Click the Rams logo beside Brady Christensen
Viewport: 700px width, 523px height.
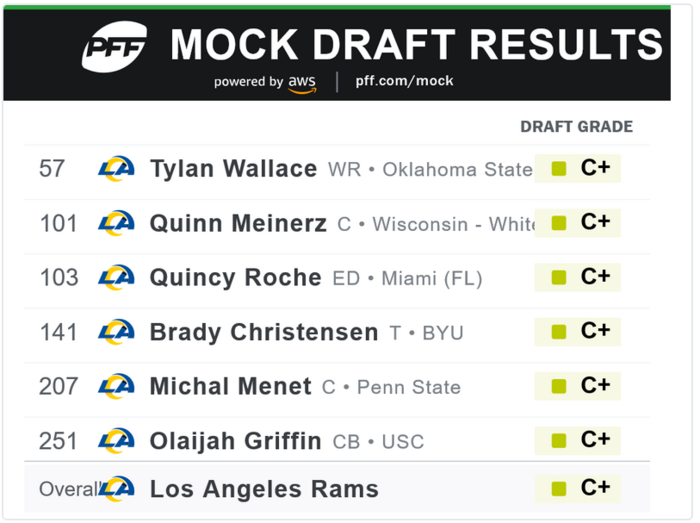(116, 331)
